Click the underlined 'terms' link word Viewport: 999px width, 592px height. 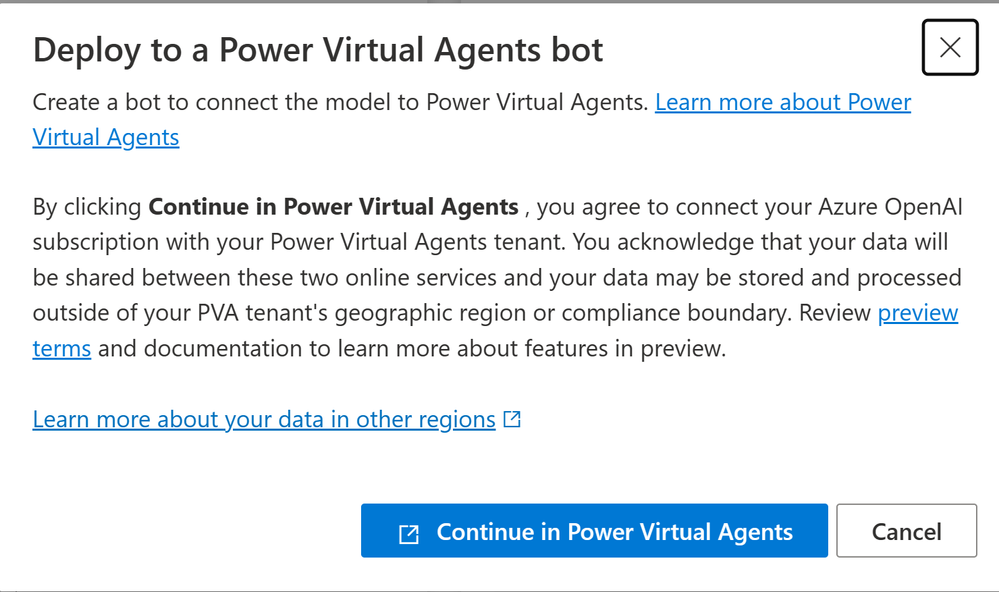click(62, 349)
